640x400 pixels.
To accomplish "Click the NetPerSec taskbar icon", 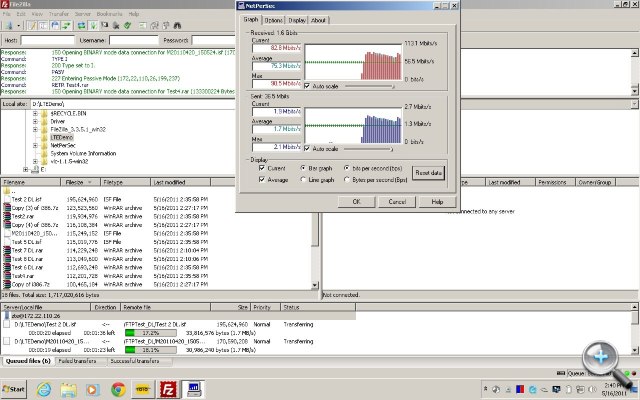I will point(193,389).
